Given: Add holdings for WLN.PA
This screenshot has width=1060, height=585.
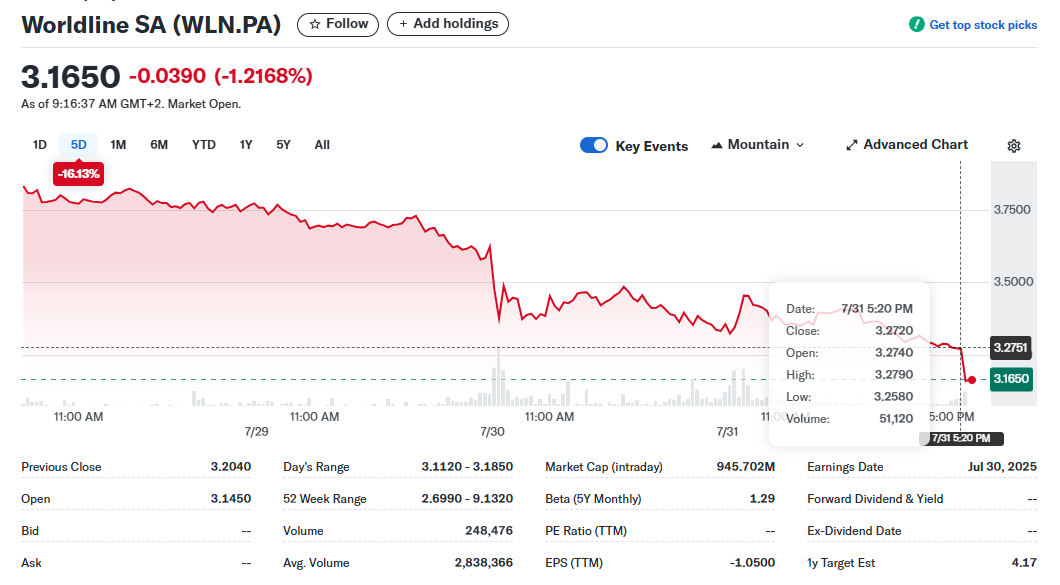Looking at the screenshot, I should coord(448,24).
